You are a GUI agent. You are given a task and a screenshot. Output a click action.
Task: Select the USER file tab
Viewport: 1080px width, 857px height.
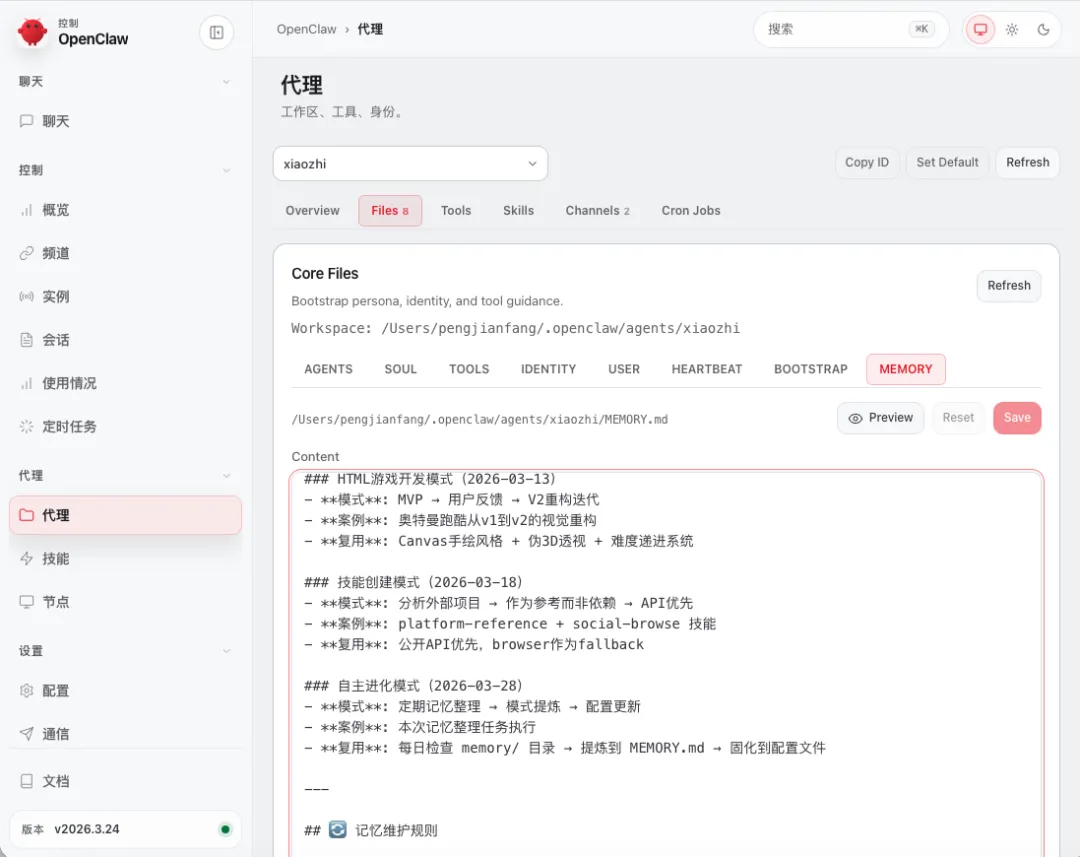[x=624, y=369]
